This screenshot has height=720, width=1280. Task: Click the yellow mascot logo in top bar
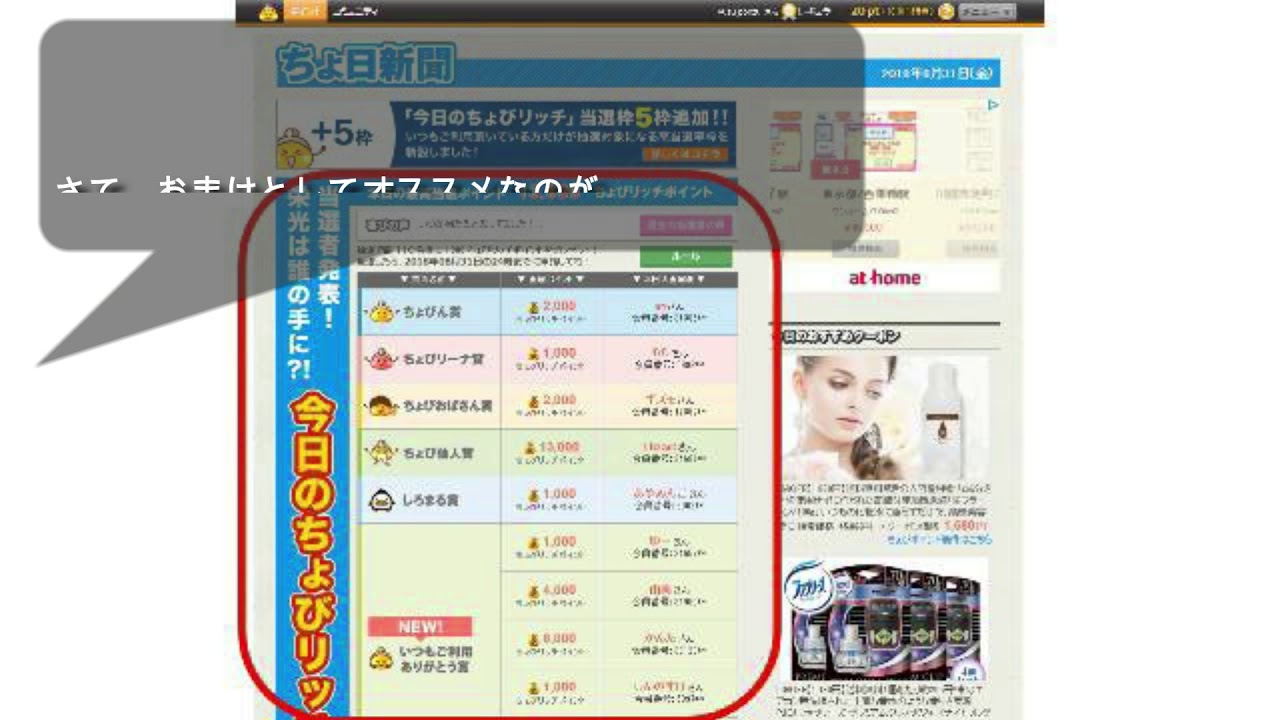tap(267, 12)
